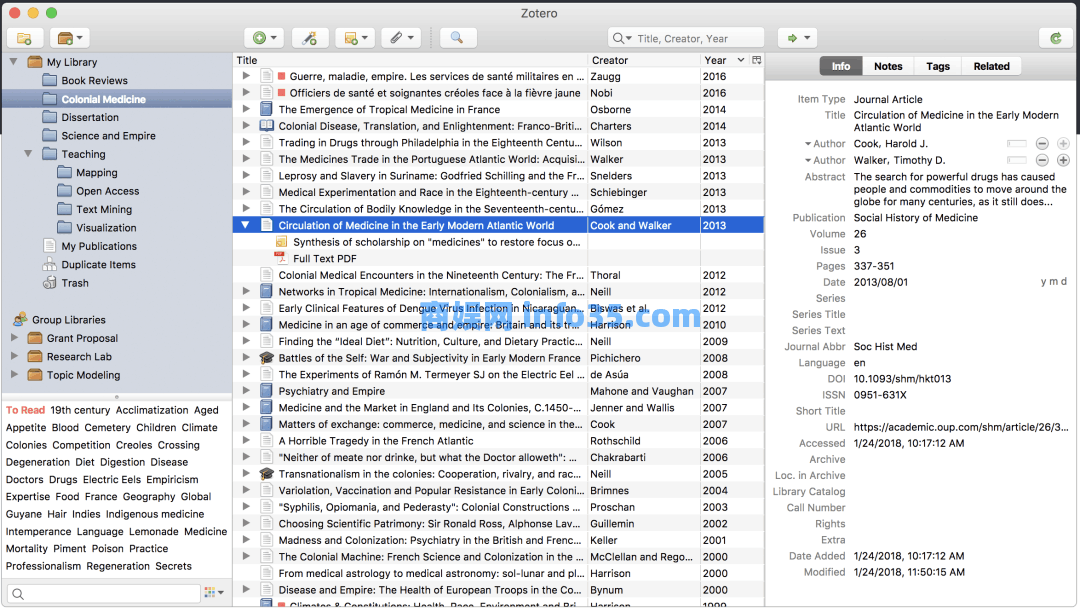
Task: Open My Publications
Action: pyautogui.click(x=98, y=246)
